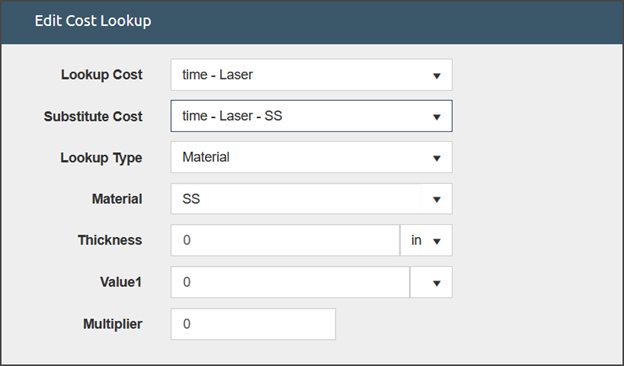
Task: Click the 'Lookup Type' field label
Action: click(x=101, y=158)
